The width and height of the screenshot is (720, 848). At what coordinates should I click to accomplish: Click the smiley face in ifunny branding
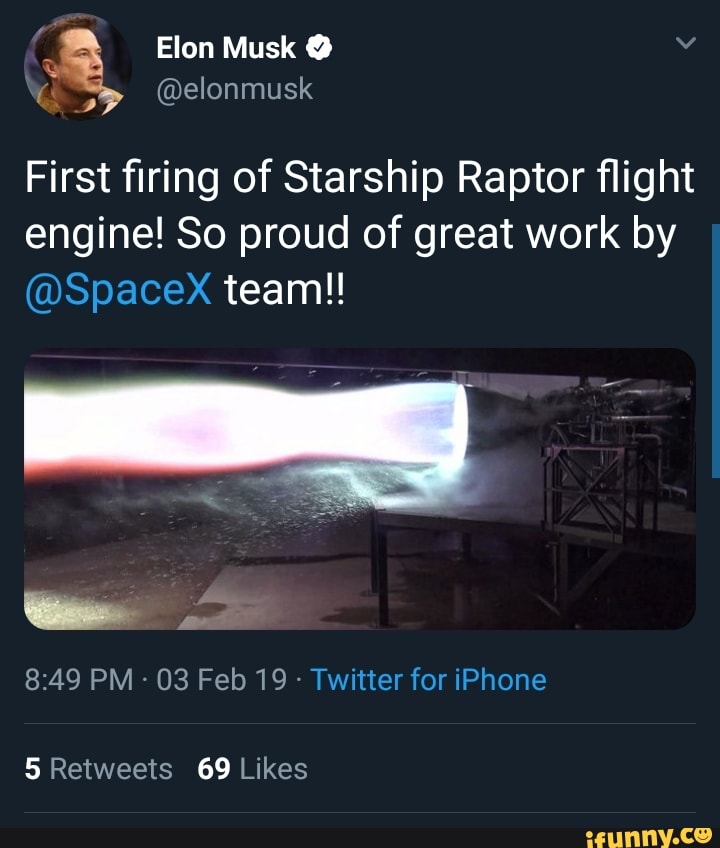[x=700, y=836]
